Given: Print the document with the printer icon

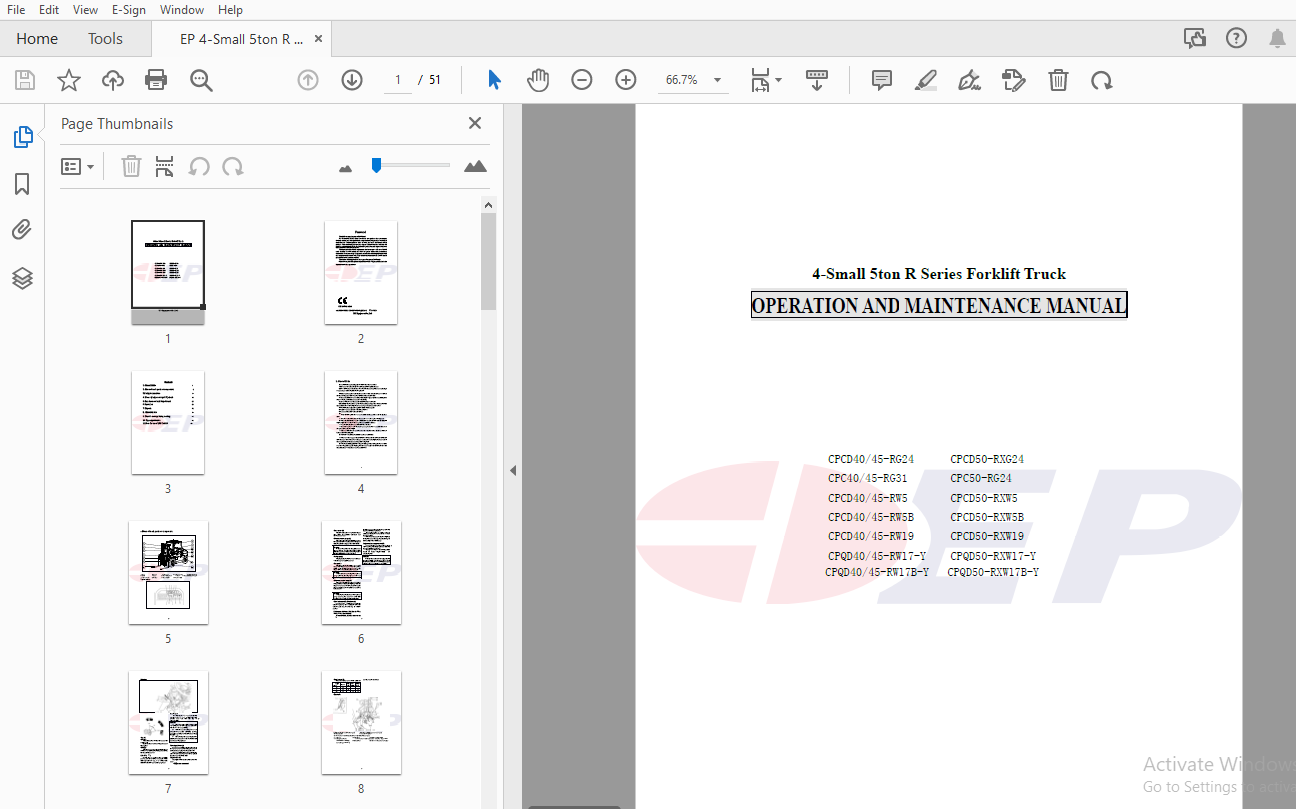Looking at the screenshot, I should [x=156, y=80].
